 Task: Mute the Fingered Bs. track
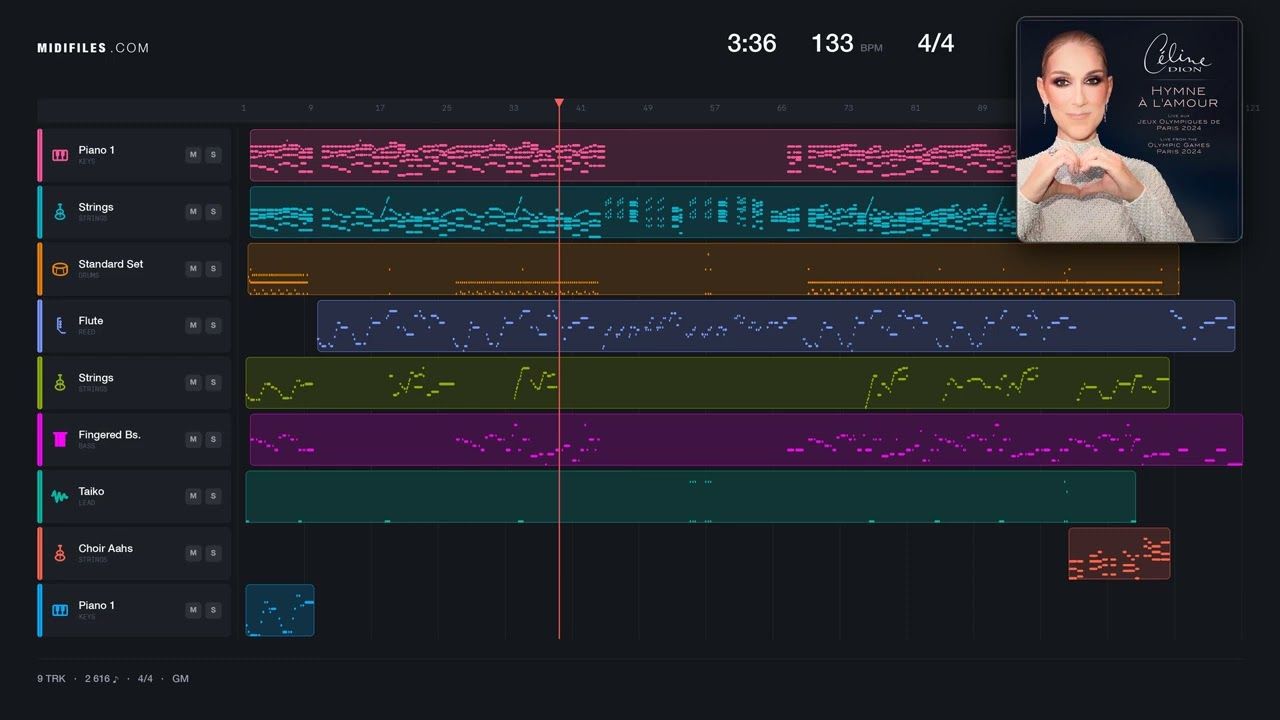point(193,439)
